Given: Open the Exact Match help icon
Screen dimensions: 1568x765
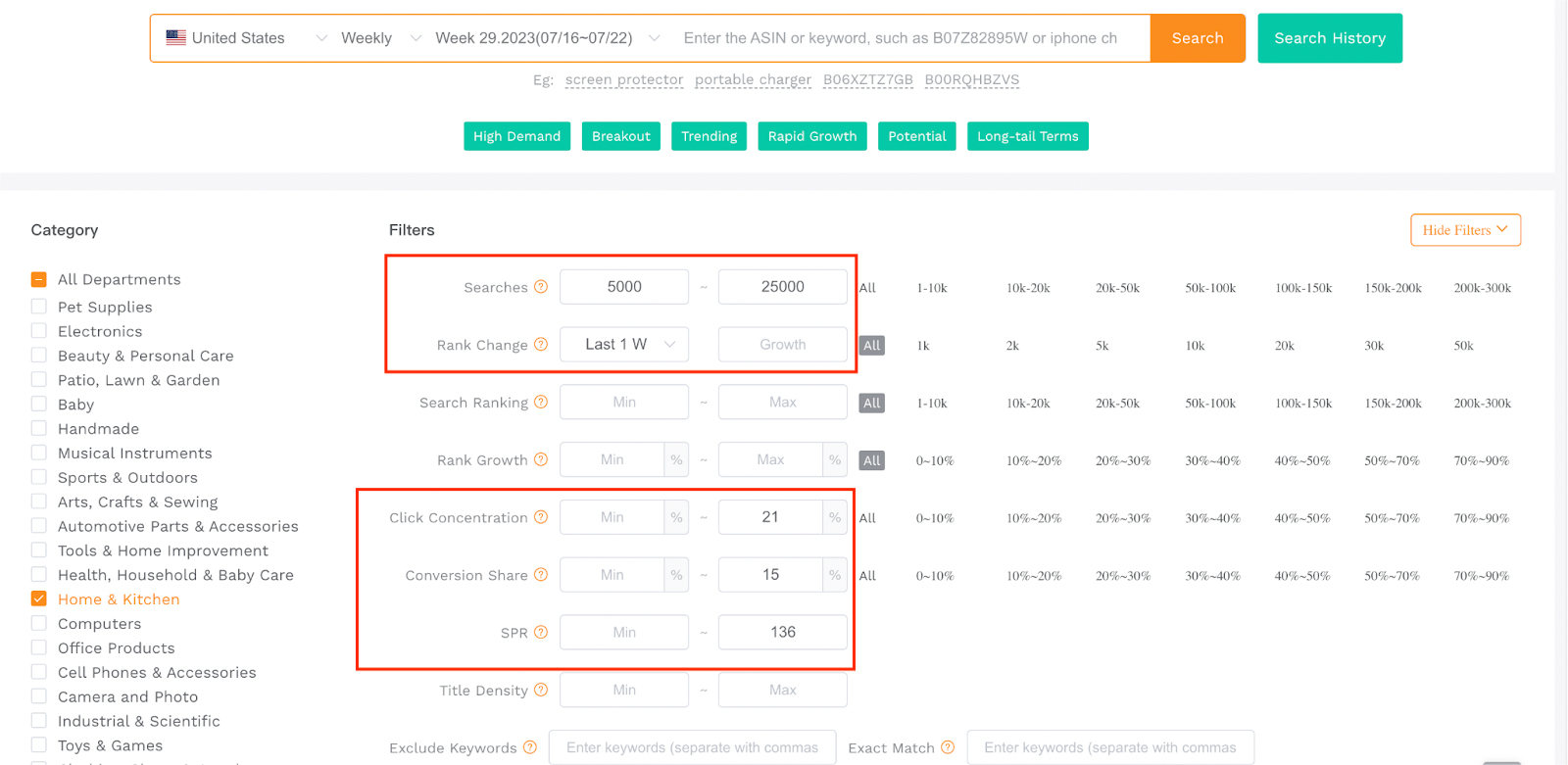Looking at the screenshot, I should click(x=948, y=747).
